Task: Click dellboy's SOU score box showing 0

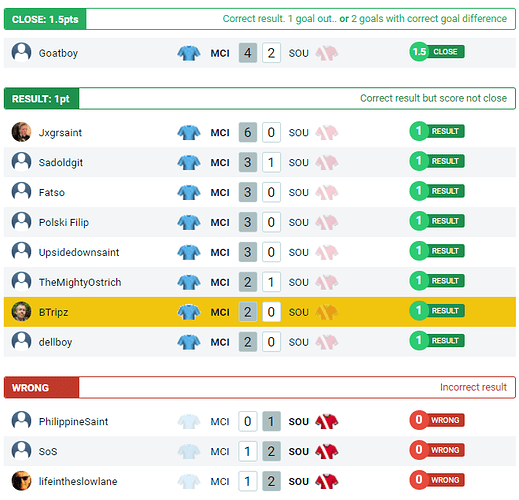Action: click(271, 342)
